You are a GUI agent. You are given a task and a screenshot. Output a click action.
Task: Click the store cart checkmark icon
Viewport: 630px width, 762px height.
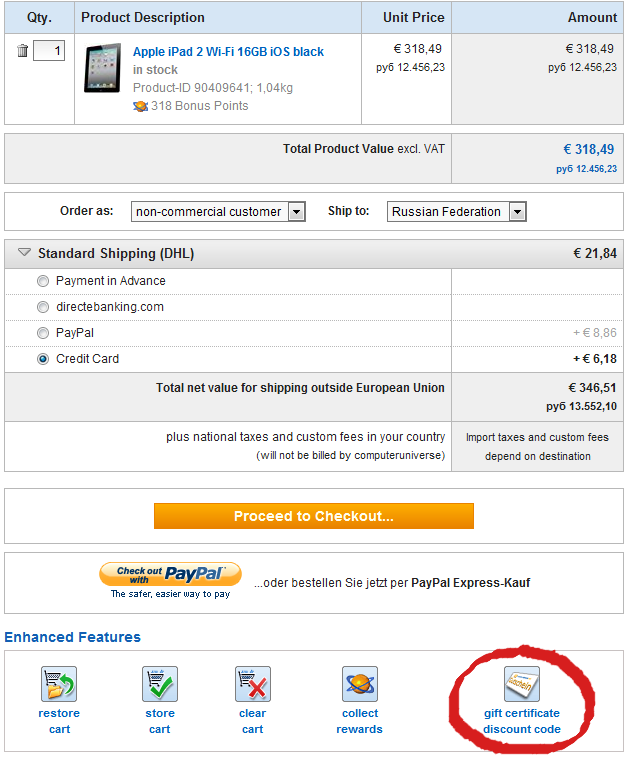[x=160, y=684]
